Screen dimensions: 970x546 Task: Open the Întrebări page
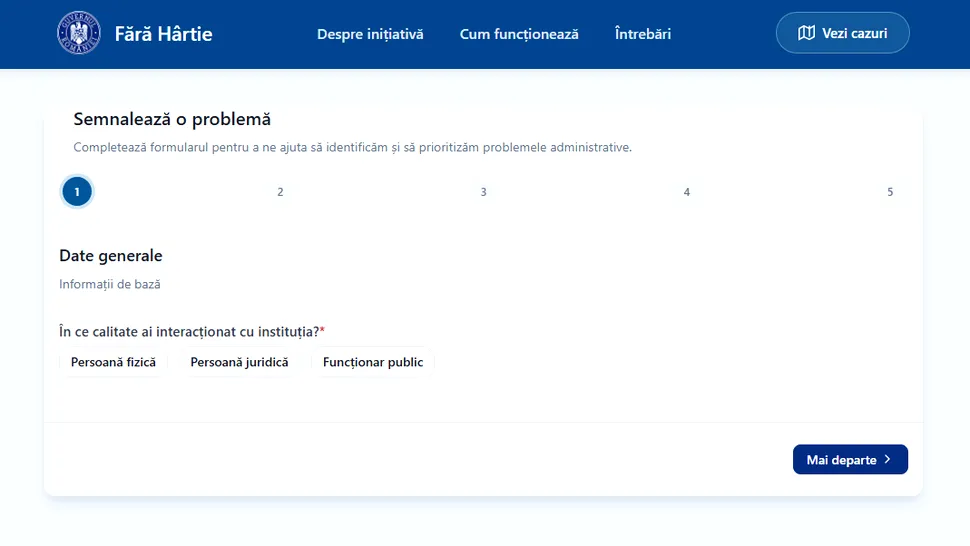point(643,34)
